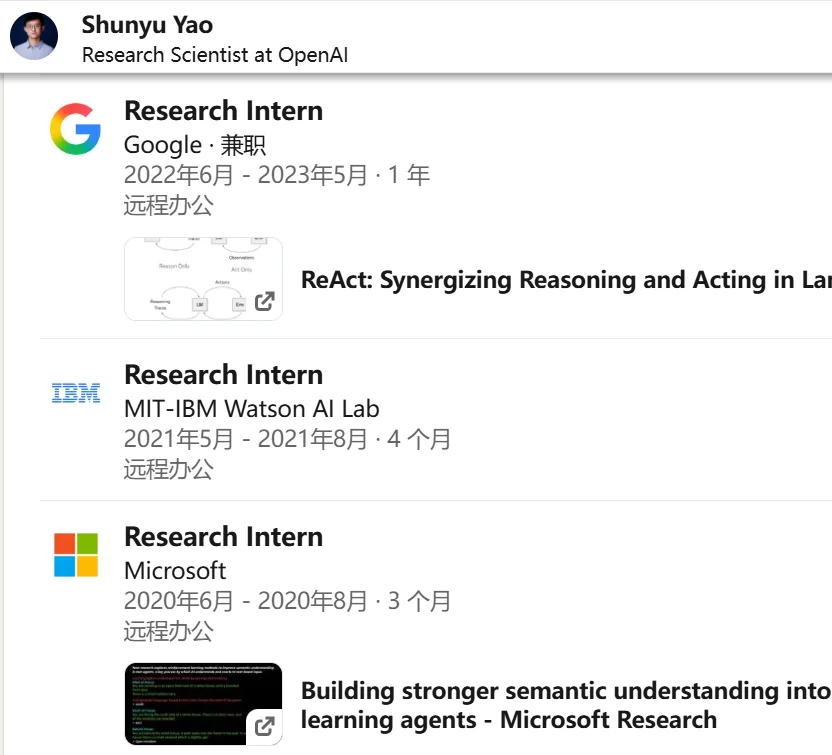832x755 pixels.
Task: Click the IBM company logo
Action: [76, 393]
